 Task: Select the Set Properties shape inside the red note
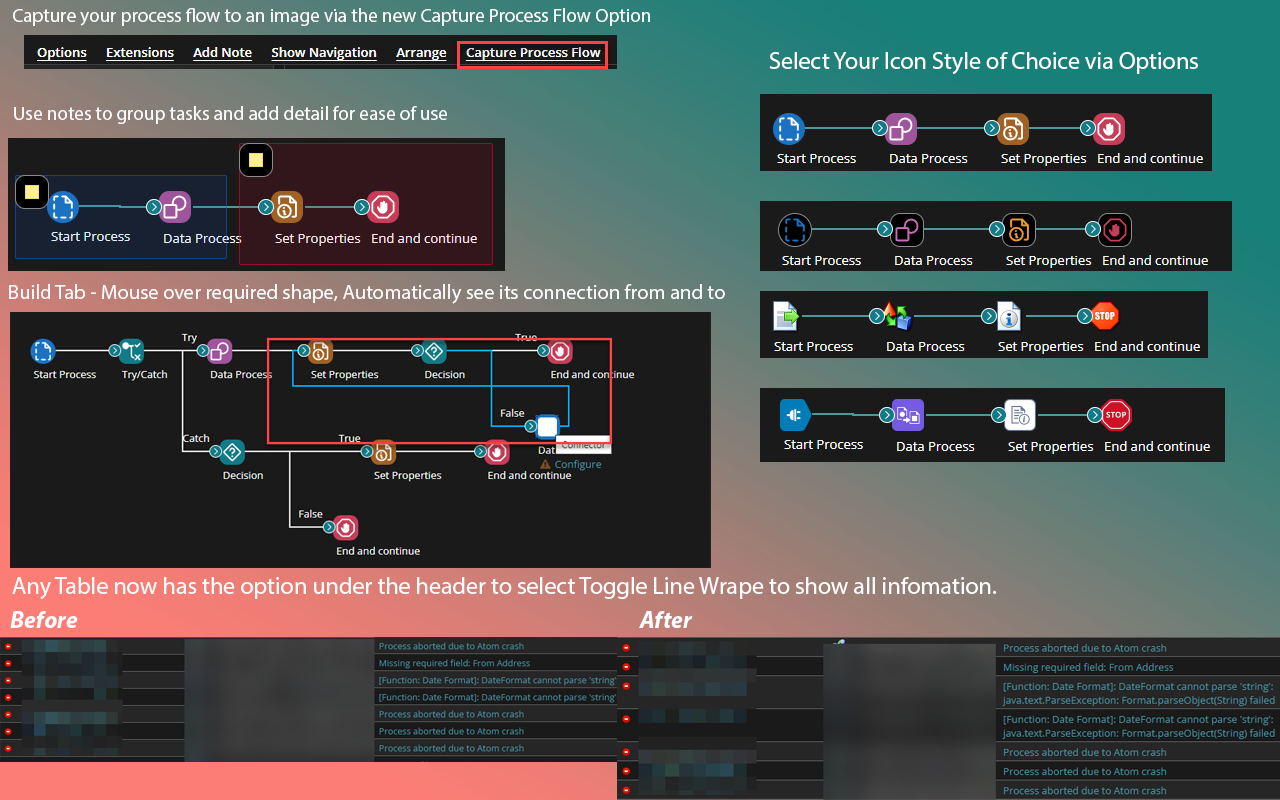pyautogui.click(x=287, y=207)
